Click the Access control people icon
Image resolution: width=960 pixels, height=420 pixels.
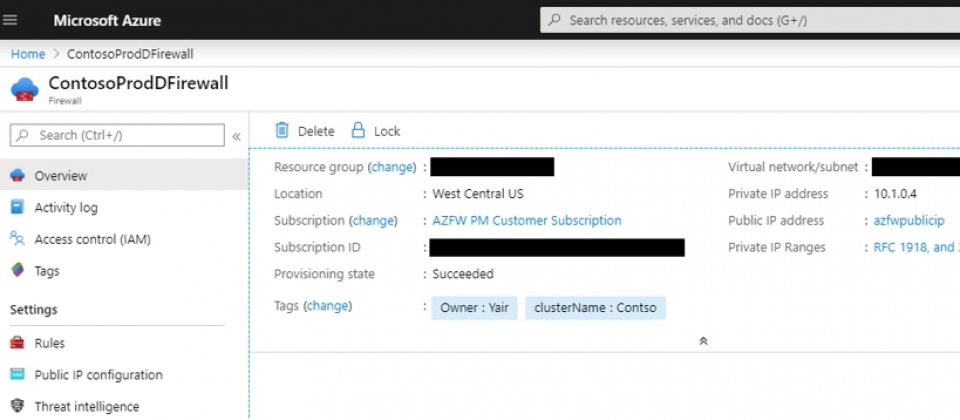(18, 239)
